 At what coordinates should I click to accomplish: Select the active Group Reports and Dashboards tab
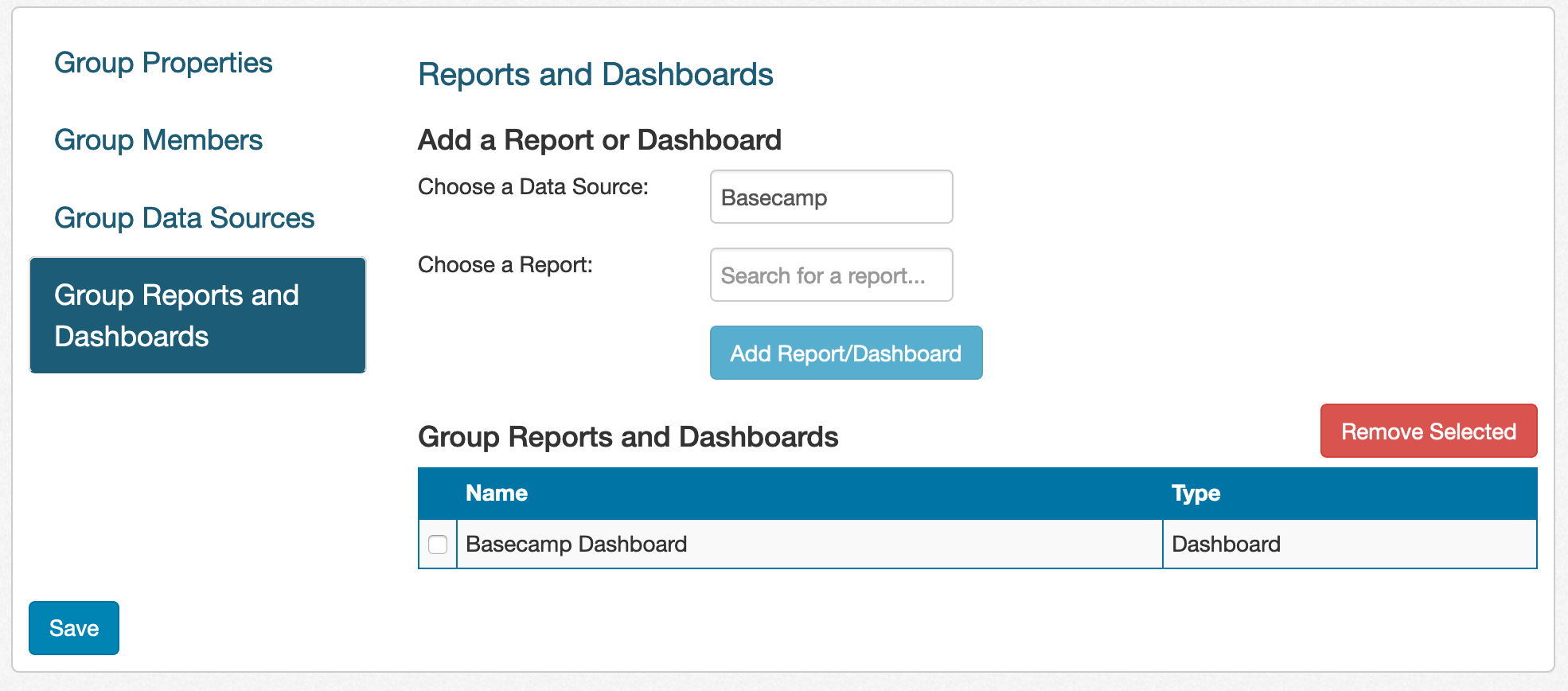pyautogui.click(x=197, y=315)
